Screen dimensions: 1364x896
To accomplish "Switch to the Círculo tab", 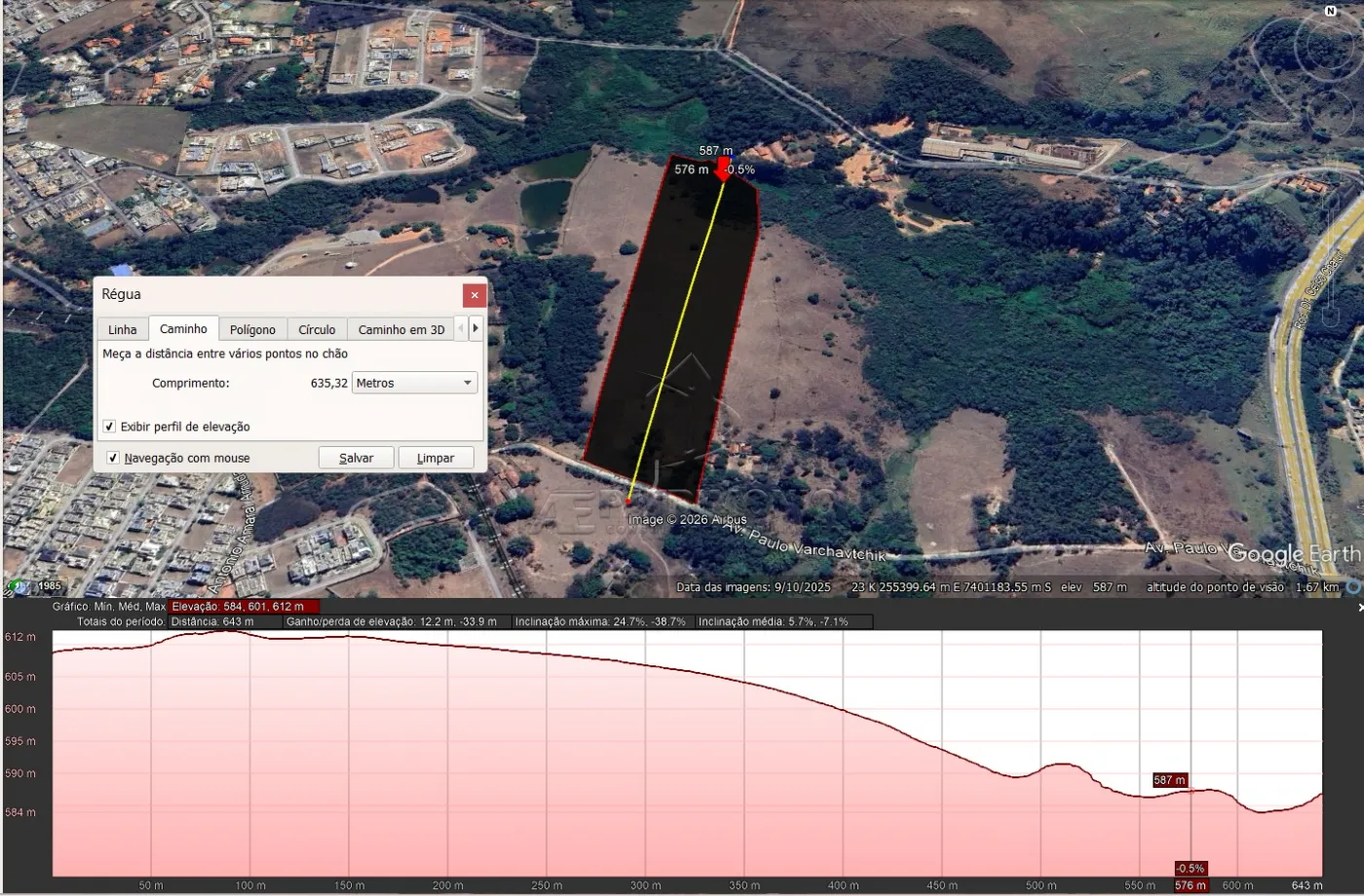I will [317, 329].
